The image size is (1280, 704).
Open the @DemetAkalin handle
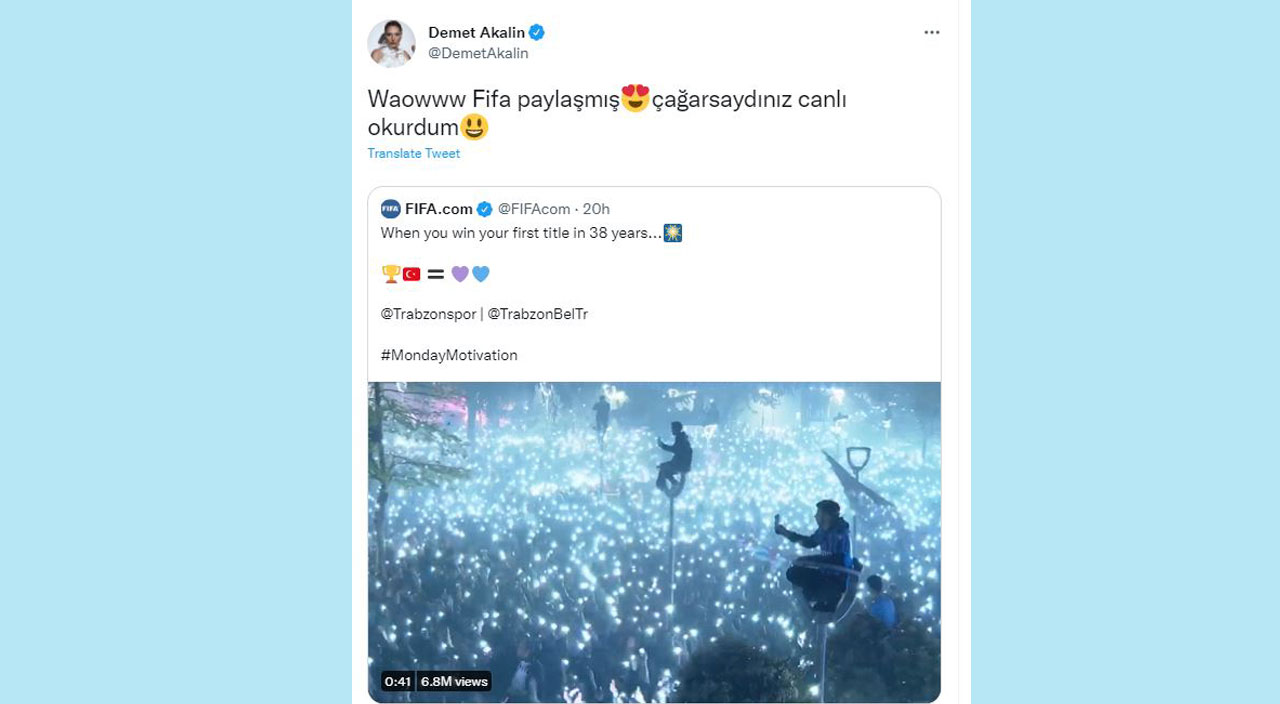tap(480, 53)
